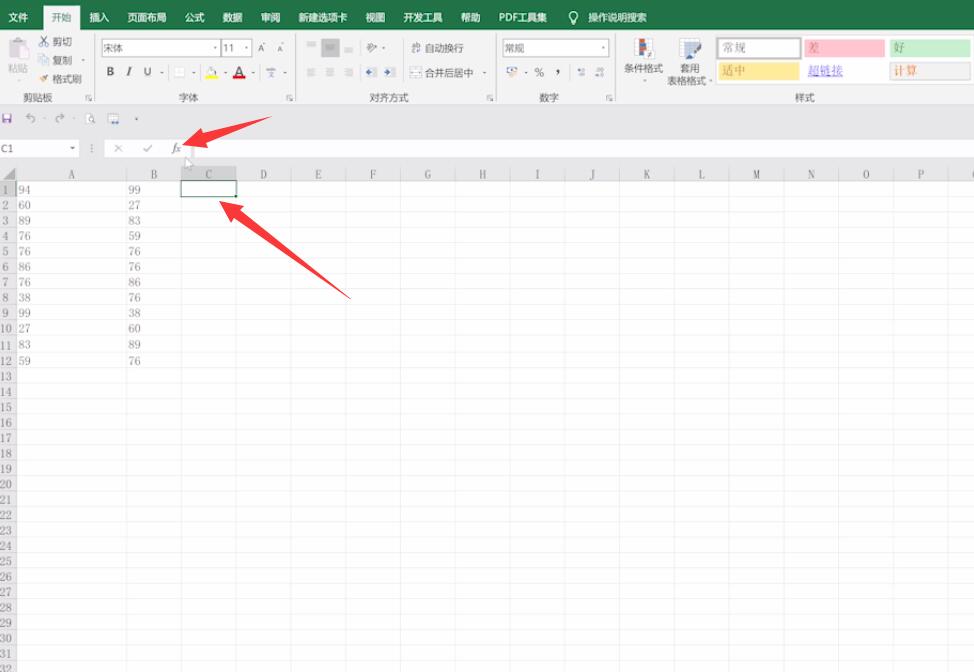Click the formula bar input area
This screenshot has height=672, width=974.
(582, 148)
